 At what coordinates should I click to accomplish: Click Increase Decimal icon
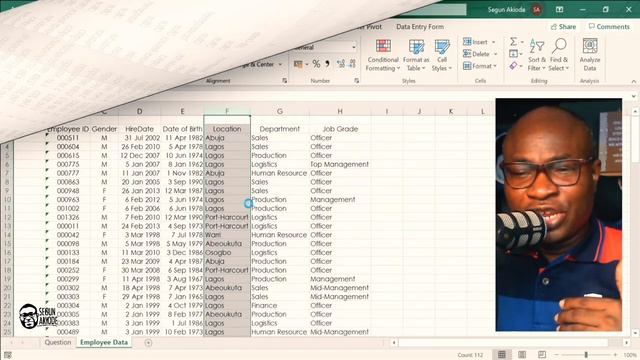pyautogui.click(x=340, y=64)
